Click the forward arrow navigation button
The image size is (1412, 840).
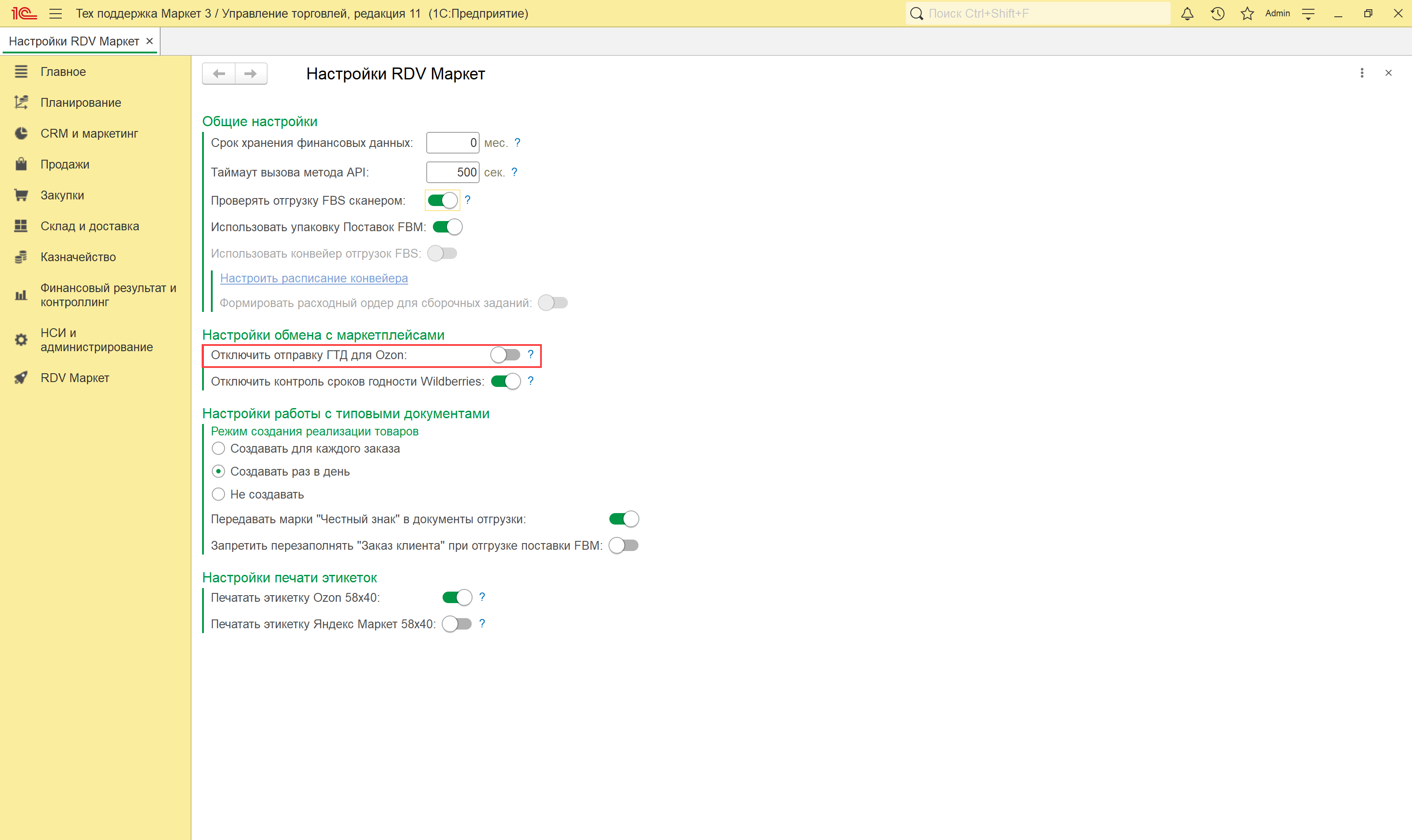(251, 74)
